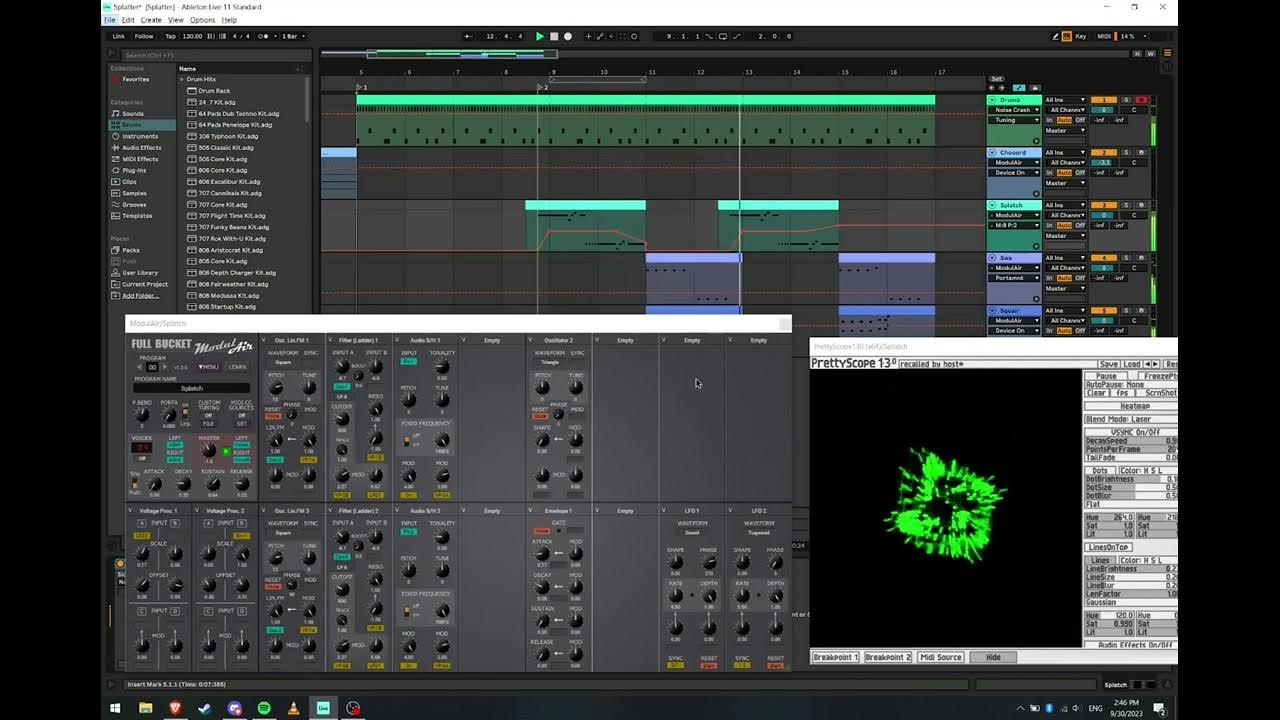Screen dimensions: 1280x720
Task: Click Hide button in PrettyScope
Action: click(x=993, y=657)
